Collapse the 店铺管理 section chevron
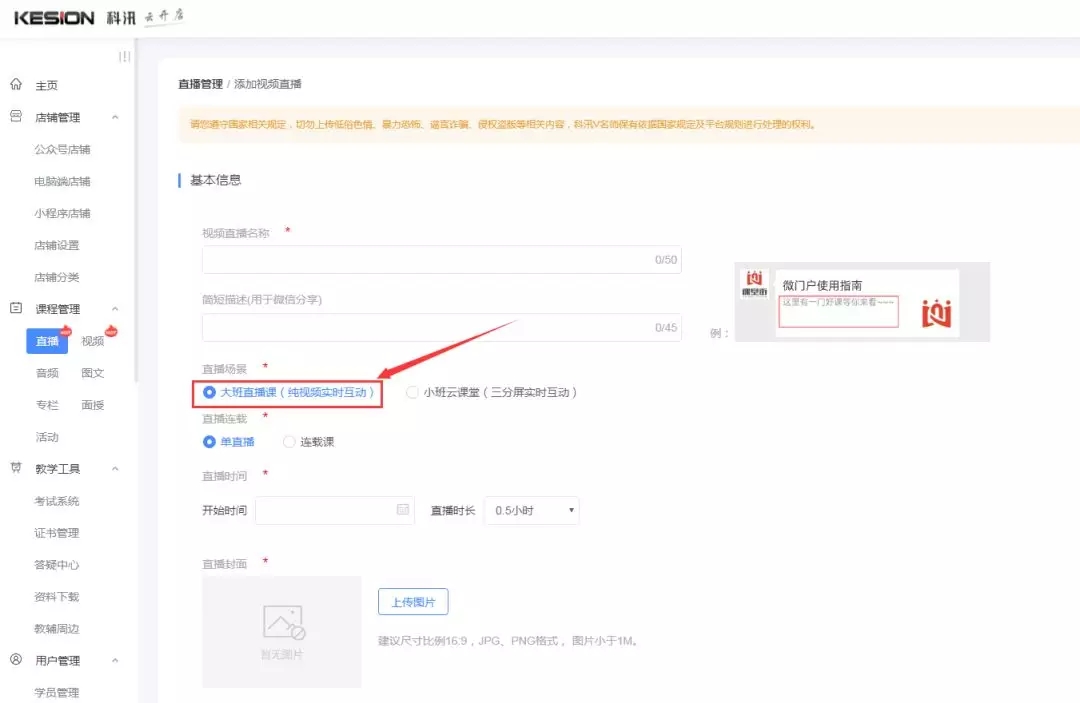The width and height of the screenshot is (1080, 703). pos(115,117)
